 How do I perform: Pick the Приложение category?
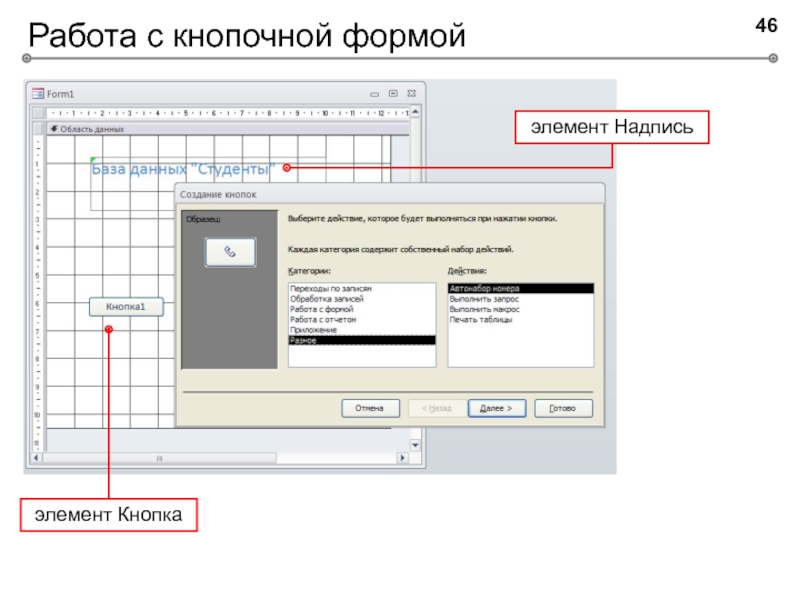pyautogui.click(x=313, y=330)
